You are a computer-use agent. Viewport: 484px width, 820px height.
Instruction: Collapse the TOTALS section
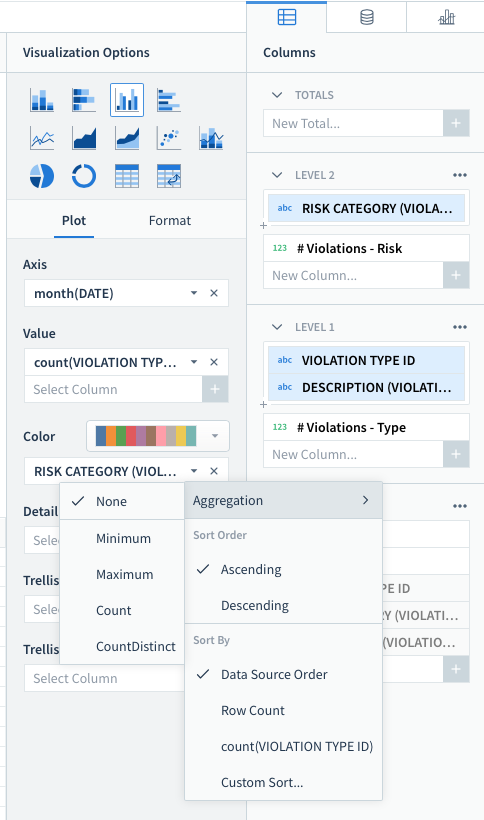(277, 95)
